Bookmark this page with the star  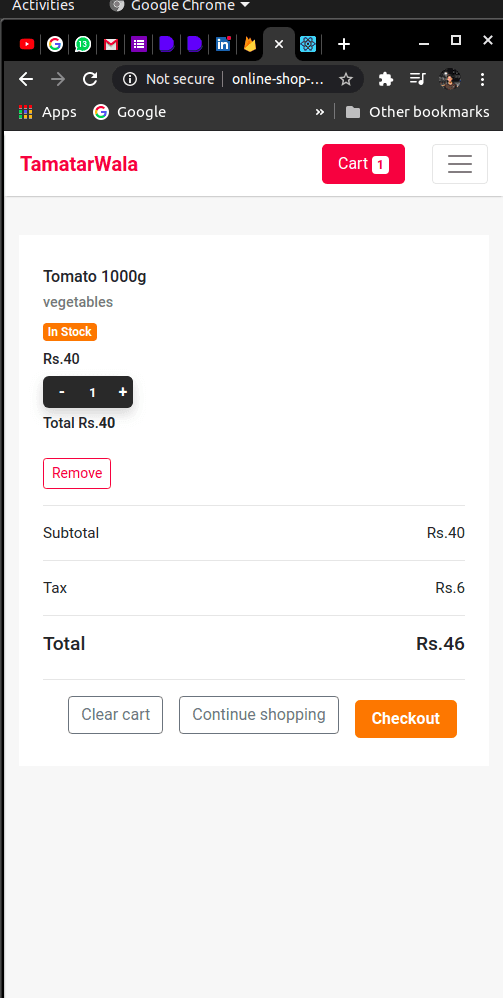click(346, 79)
